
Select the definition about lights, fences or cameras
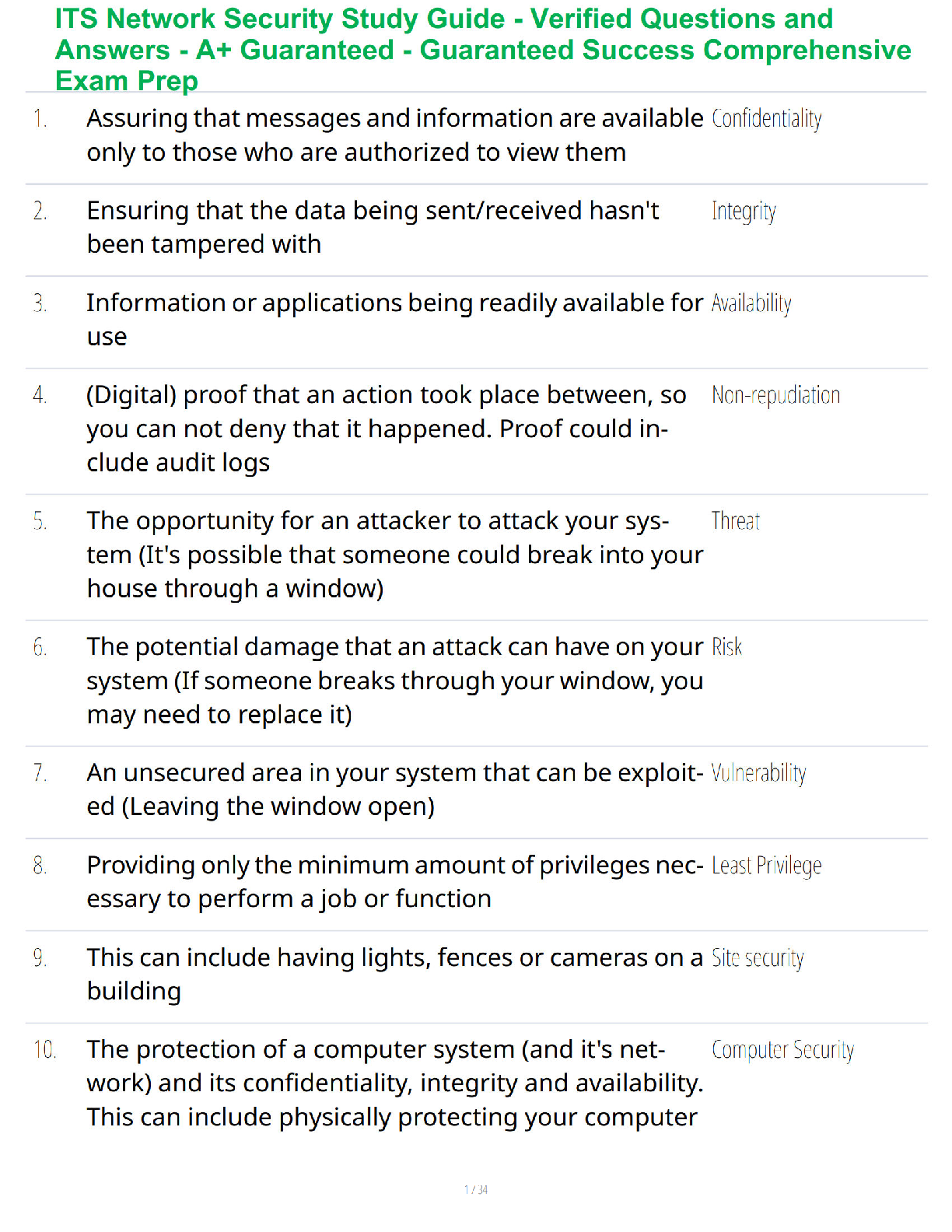pos(395,974)
